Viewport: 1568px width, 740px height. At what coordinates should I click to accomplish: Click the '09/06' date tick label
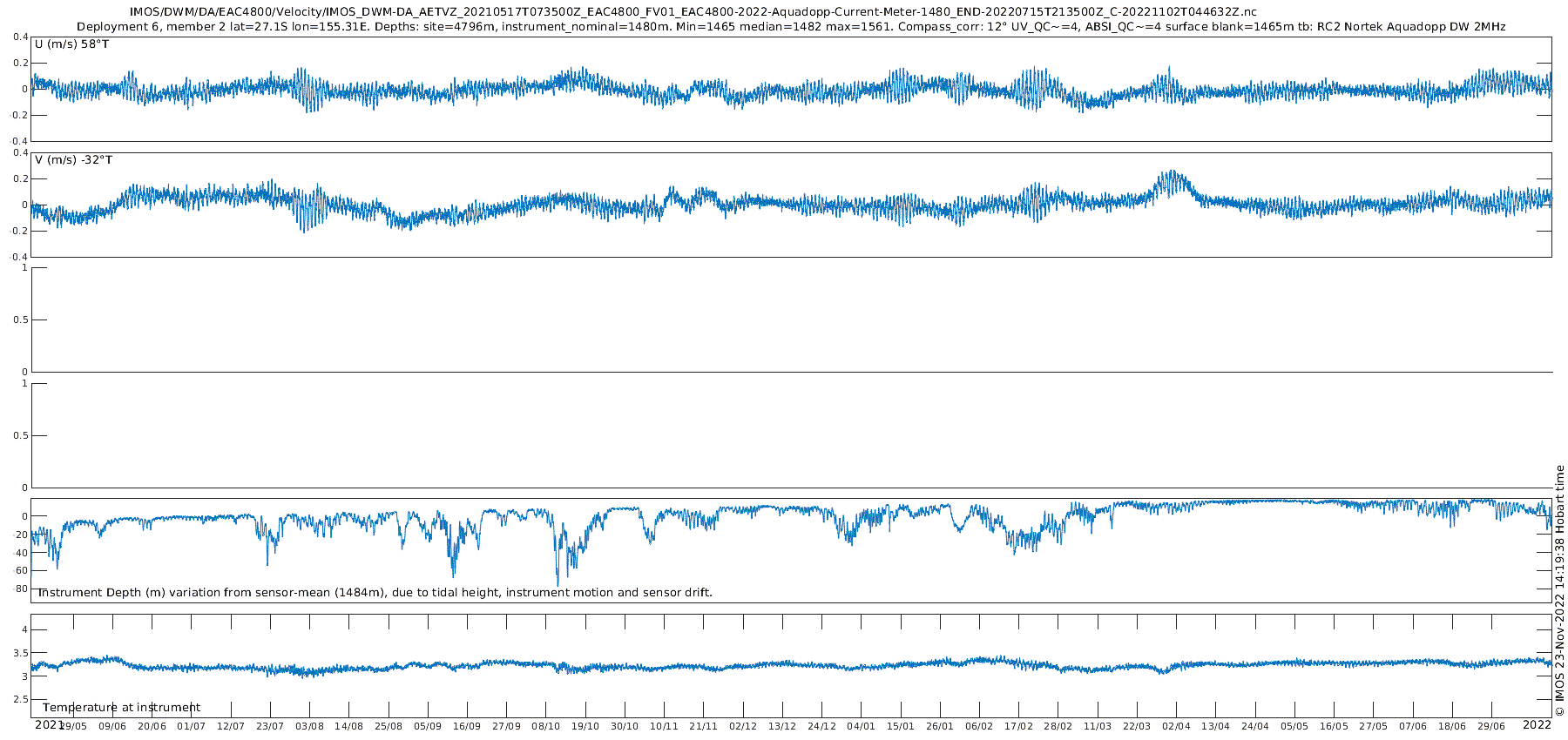[x=112, y=726]
